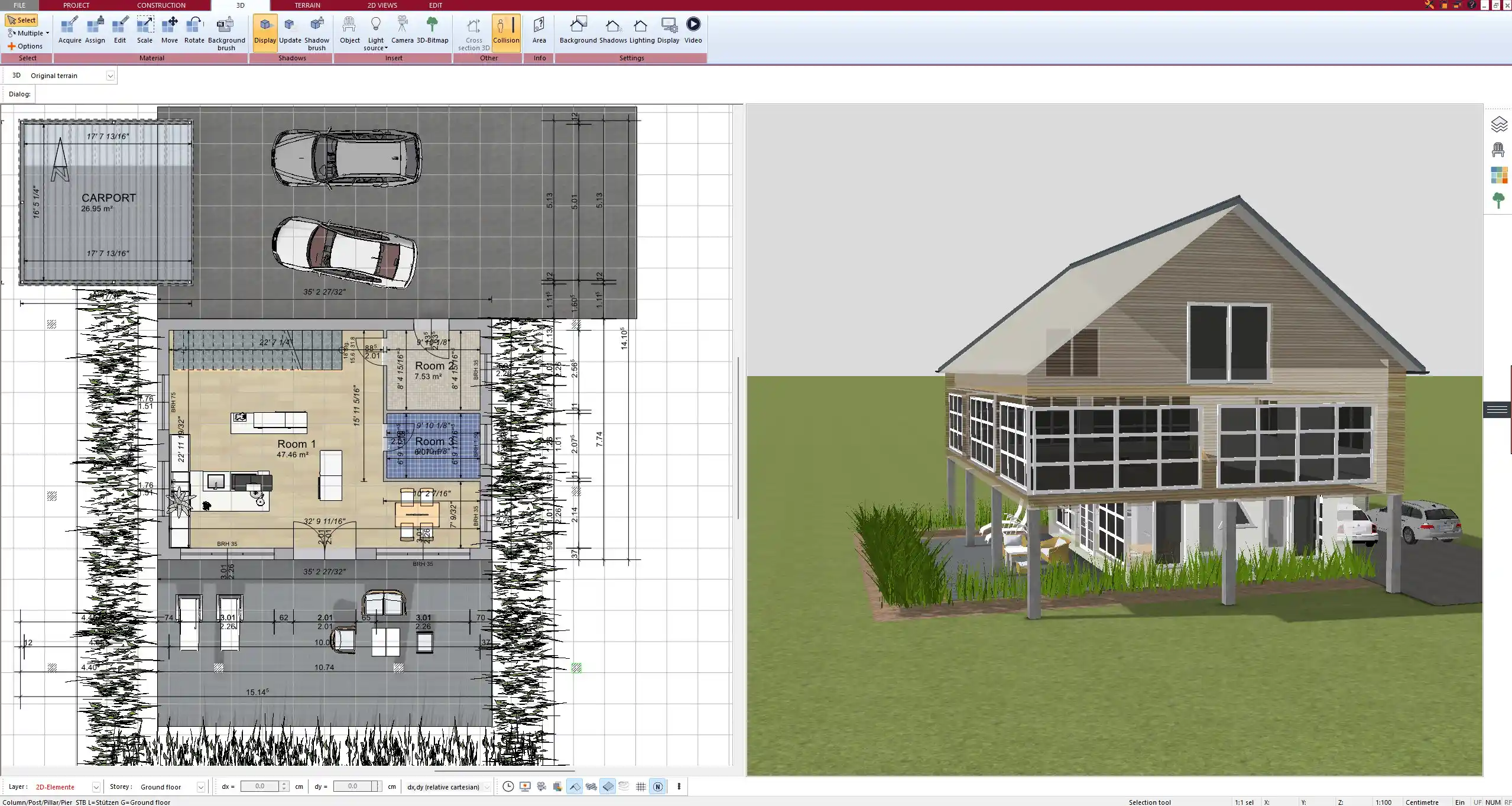This screenshot has width=1512, height=806.
Task: Click the Update shadows icon
Action: coord(290,31)
